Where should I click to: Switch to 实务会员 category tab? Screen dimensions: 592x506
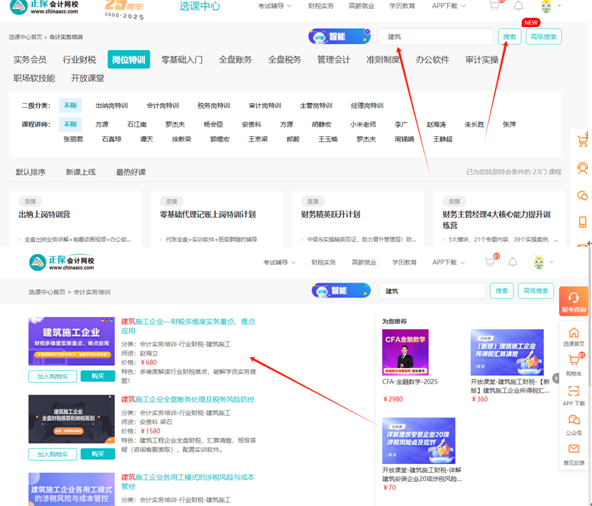(x=30, y=59)
